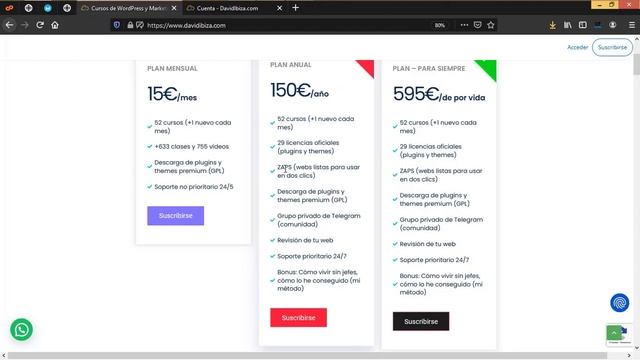Click the PLAN – PARA SIEMPRE heading

(x=429, y=69)
